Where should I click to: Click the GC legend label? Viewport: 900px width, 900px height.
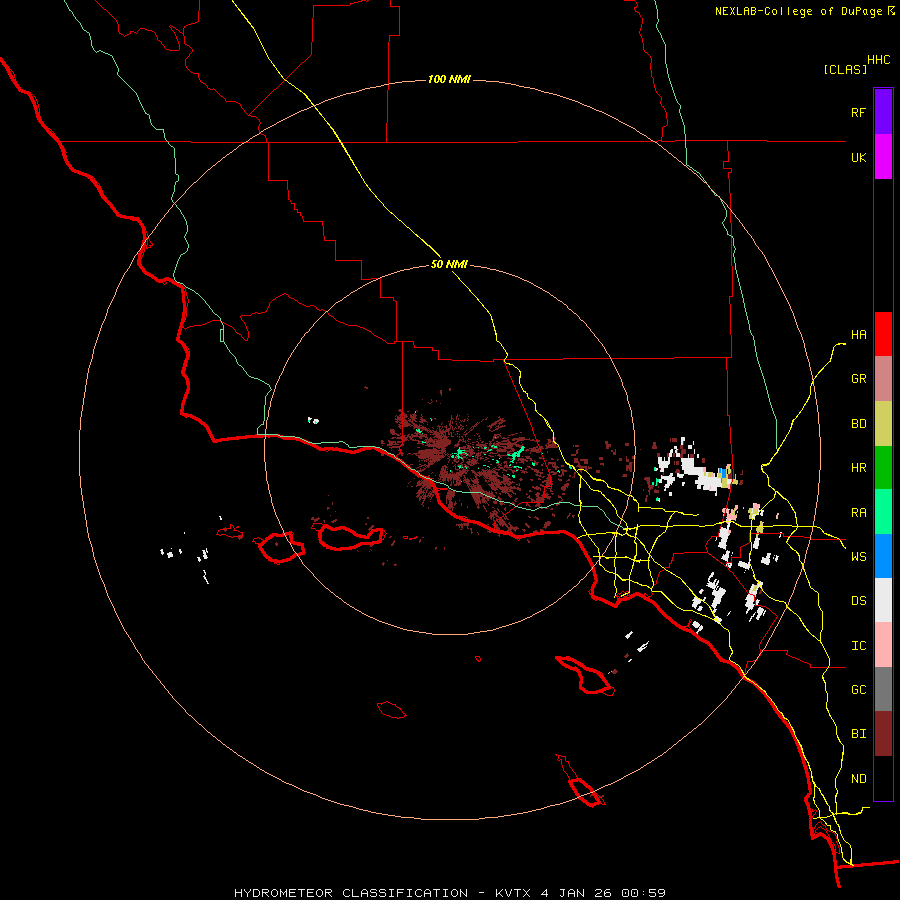point(858,690)
